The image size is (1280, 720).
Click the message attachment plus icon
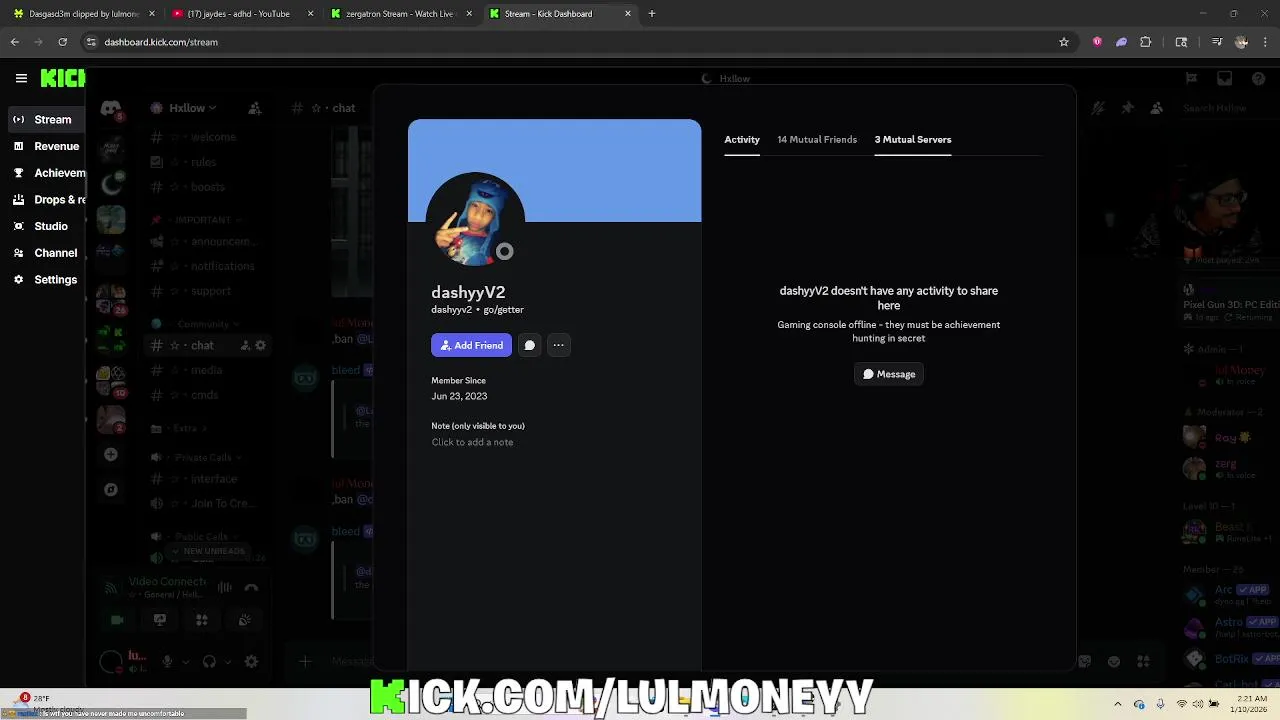305,661
